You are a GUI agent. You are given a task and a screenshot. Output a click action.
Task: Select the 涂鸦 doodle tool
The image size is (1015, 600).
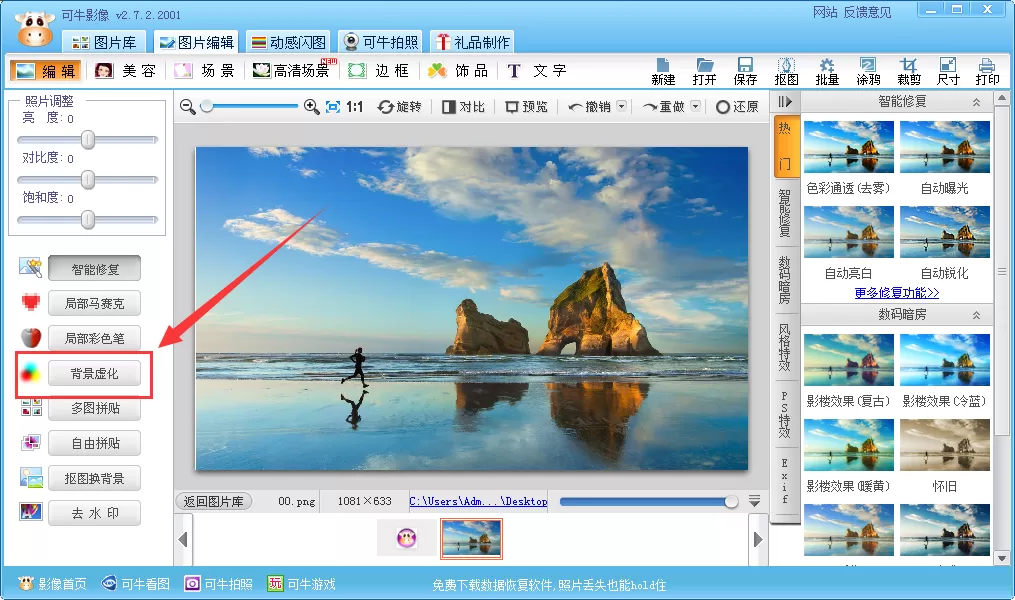click(x=868, y=71)
